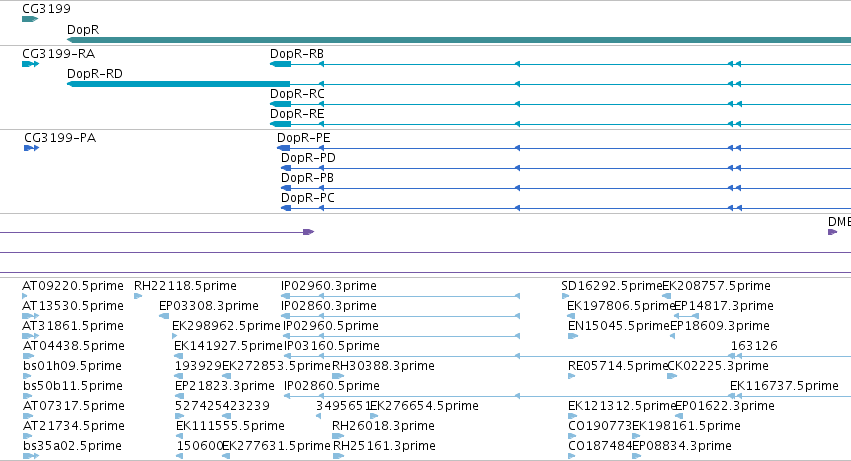
Task: Select the EK197806.5prime EST label
Action: pos(620,306)
